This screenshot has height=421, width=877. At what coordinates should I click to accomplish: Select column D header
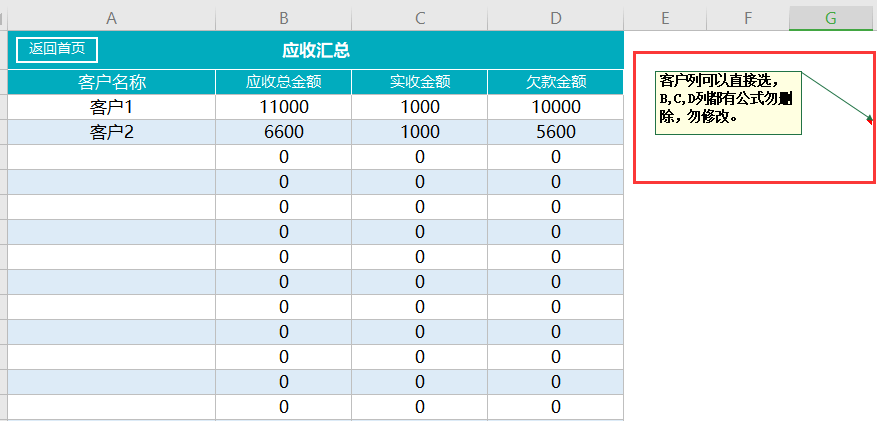[x=555, y=18]
